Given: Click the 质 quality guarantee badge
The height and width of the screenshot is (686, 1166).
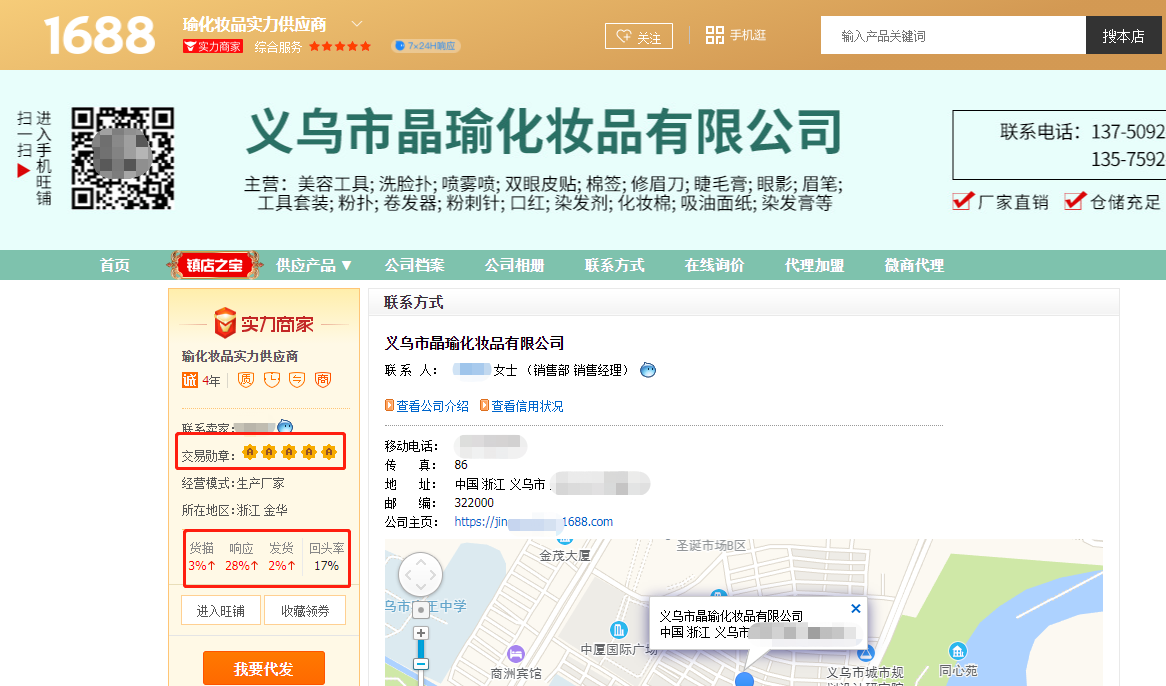Looking at the screenshot, I should click(x=246, y=380).
